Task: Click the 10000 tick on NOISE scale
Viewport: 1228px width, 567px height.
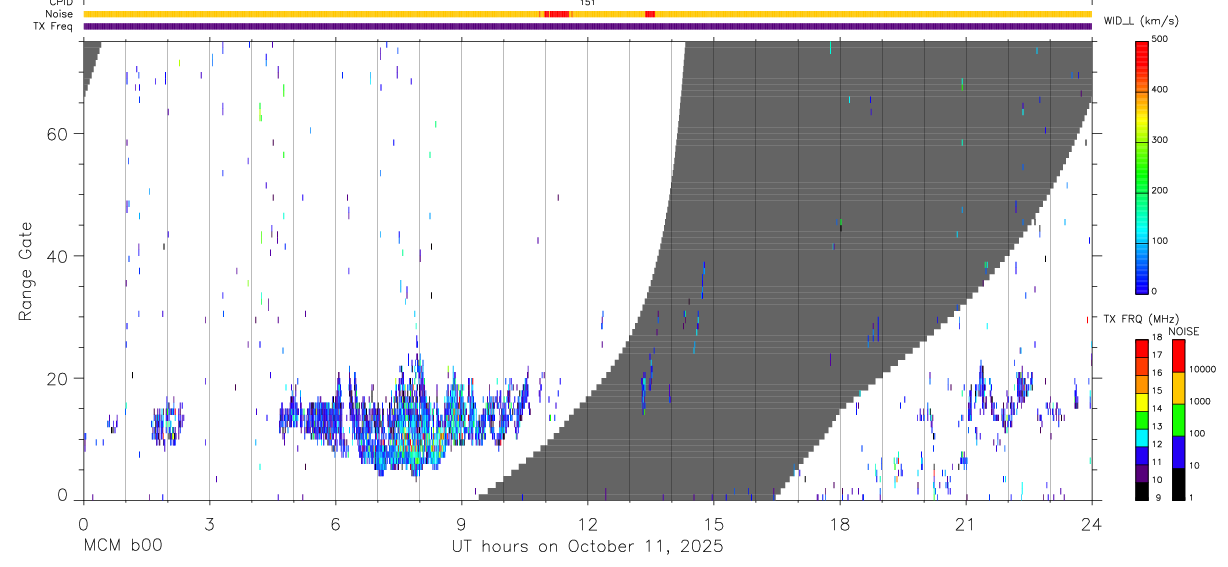Action: [1202, 369]
